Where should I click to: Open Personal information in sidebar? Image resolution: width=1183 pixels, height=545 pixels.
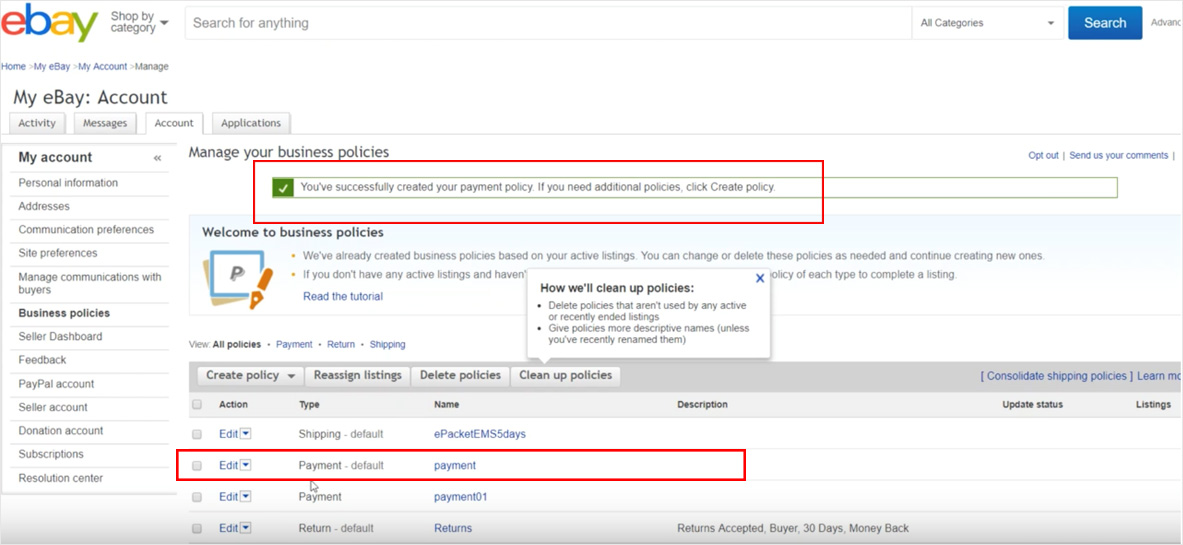pos(68,183)
